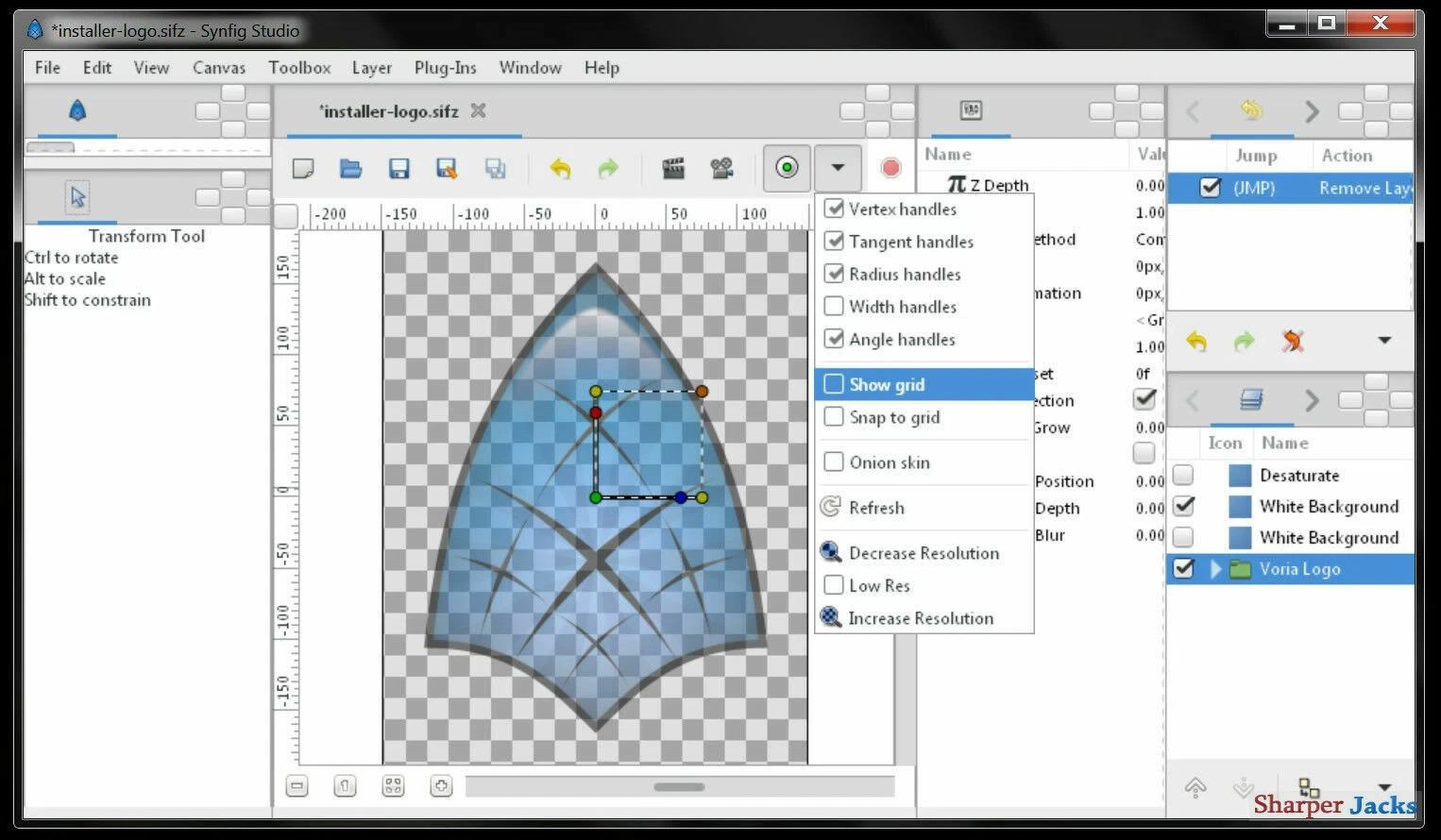
Task: Open the display options dropdown arrow
Action: [838, 168]
